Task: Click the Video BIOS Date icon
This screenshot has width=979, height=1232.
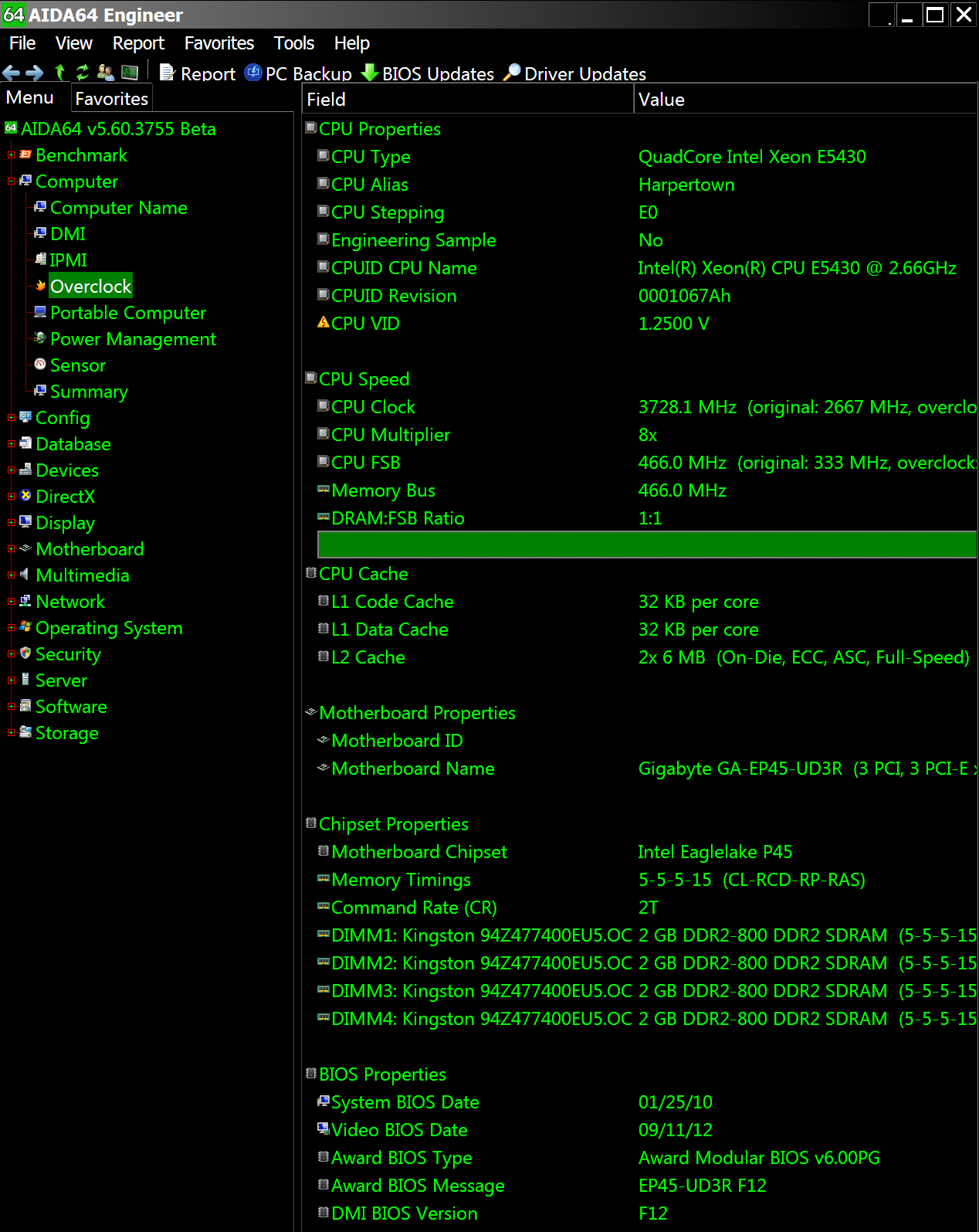Action: tap(324, 1128)
